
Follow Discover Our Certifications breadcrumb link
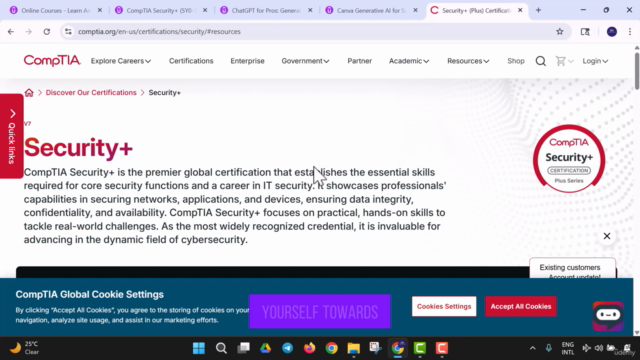pyautogui.click(x=91, y=93)
